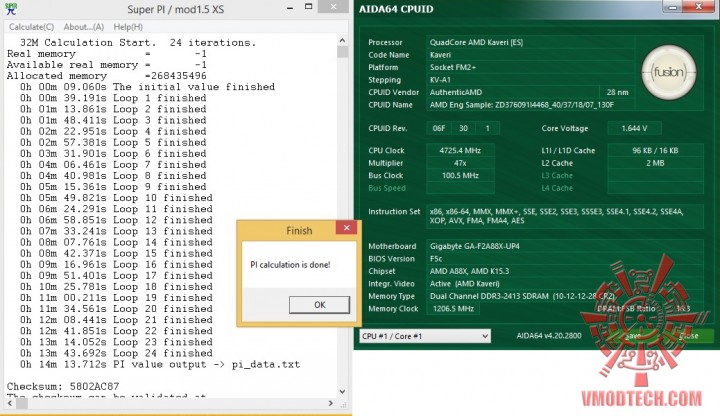Click the CPUID Rev. 06F field

439,128
